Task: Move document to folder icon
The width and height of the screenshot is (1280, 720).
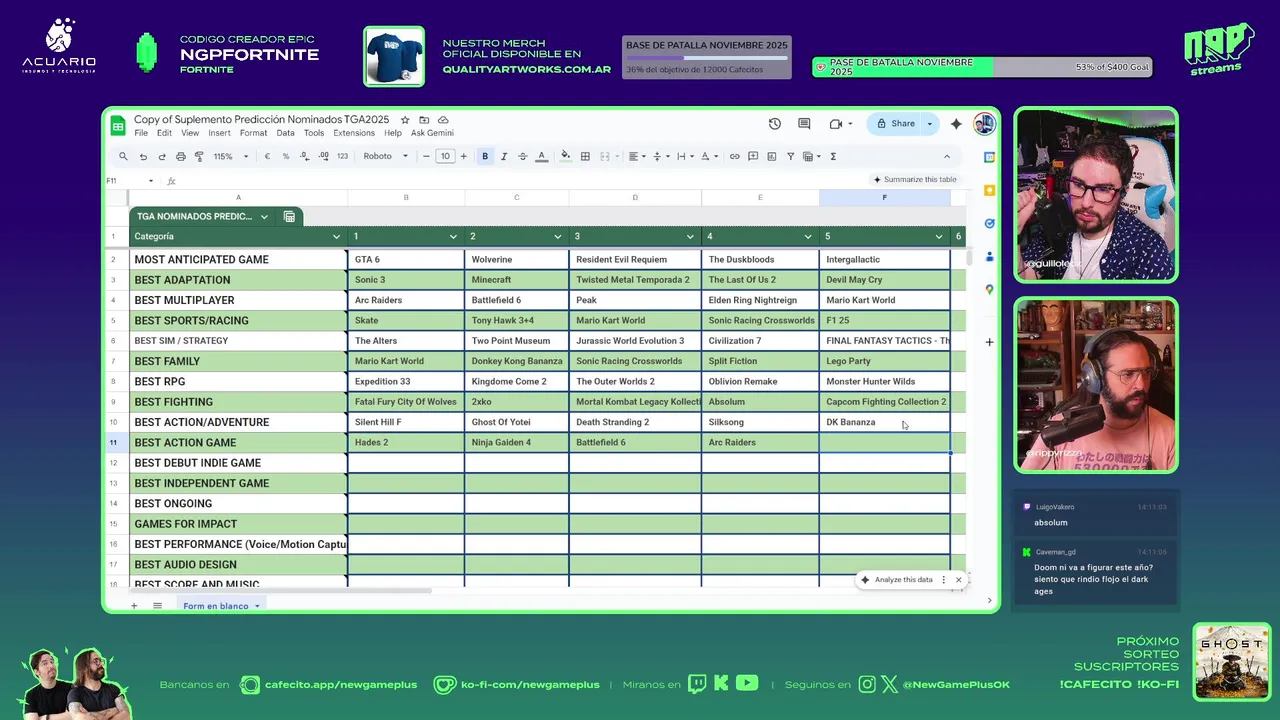Action: (x=424, y=120)
